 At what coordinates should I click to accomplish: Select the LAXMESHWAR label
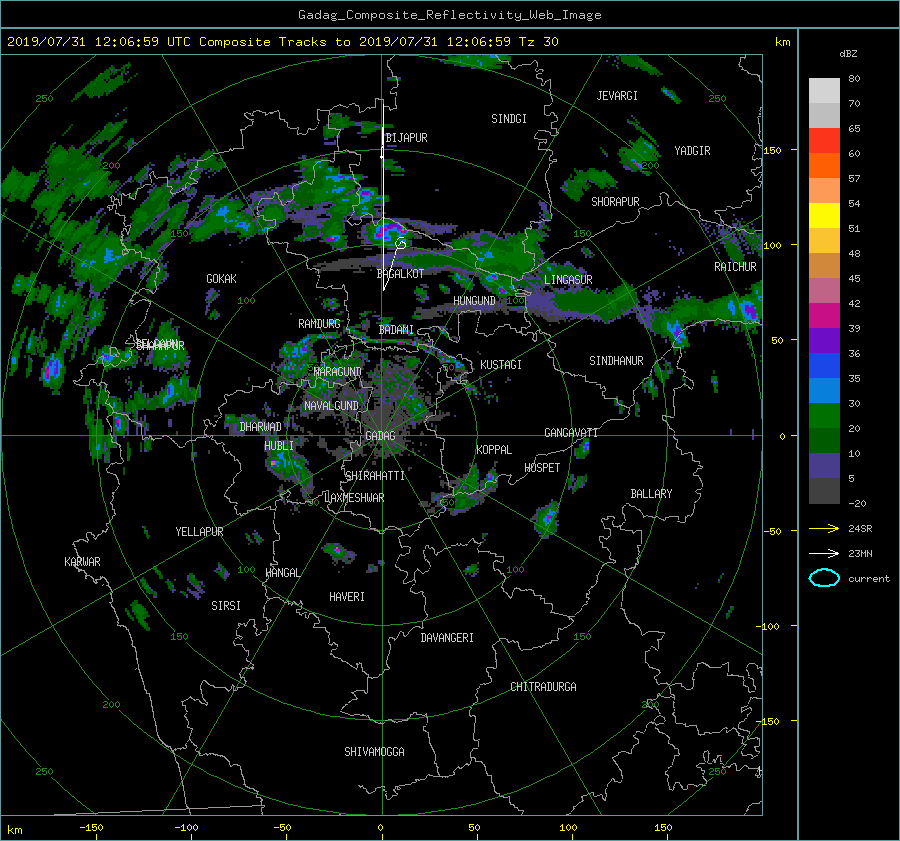pos(354,498)
